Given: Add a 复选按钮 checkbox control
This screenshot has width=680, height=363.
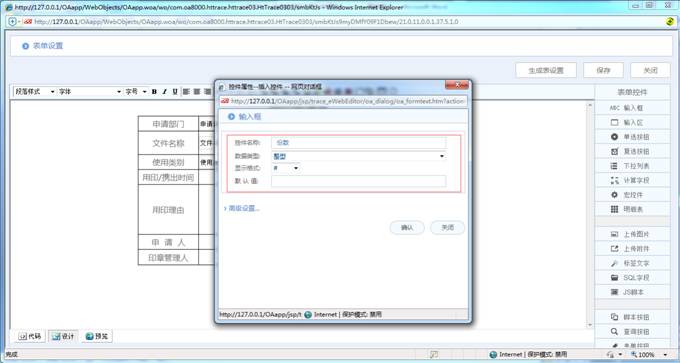Looking at the screenshot, I should pyautogui.click(x=632, y=151).
